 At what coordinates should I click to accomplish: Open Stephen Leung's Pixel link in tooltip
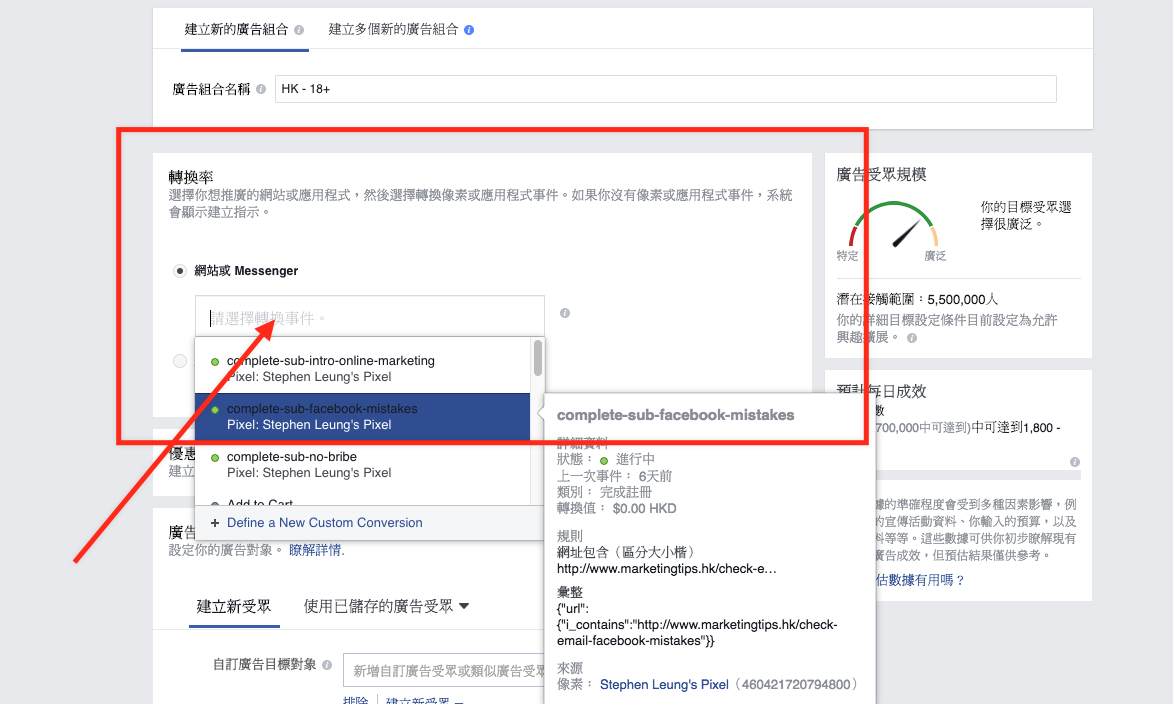(x=664, y=685)
